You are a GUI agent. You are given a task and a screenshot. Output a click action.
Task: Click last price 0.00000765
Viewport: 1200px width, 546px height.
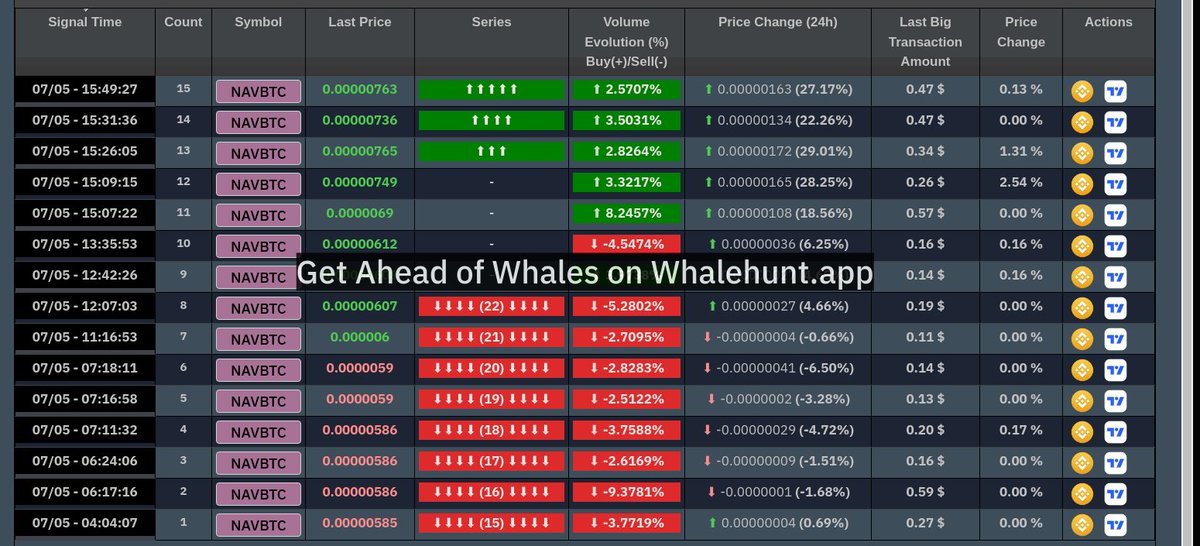pyautogui.click(x=360, y=152)
